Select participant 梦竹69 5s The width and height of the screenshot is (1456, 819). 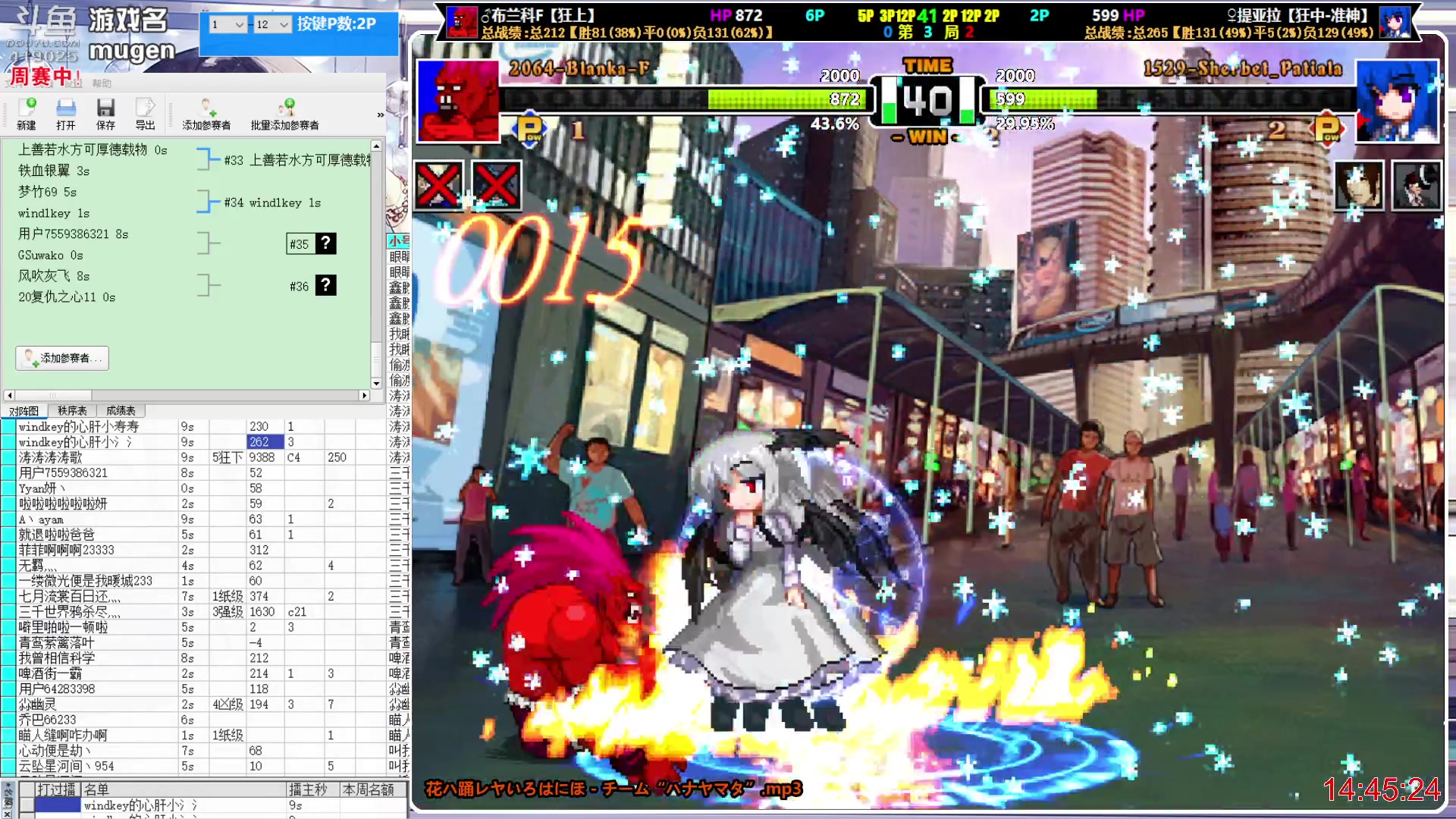point(47,192)
